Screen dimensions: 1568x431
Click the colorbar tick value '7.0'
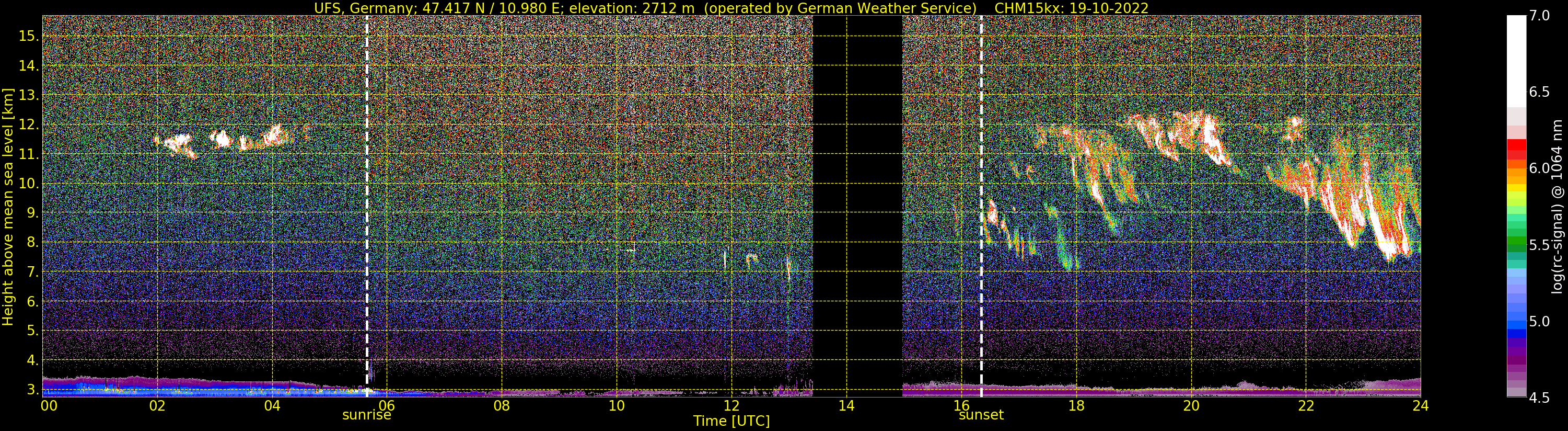click(1540, 16)
